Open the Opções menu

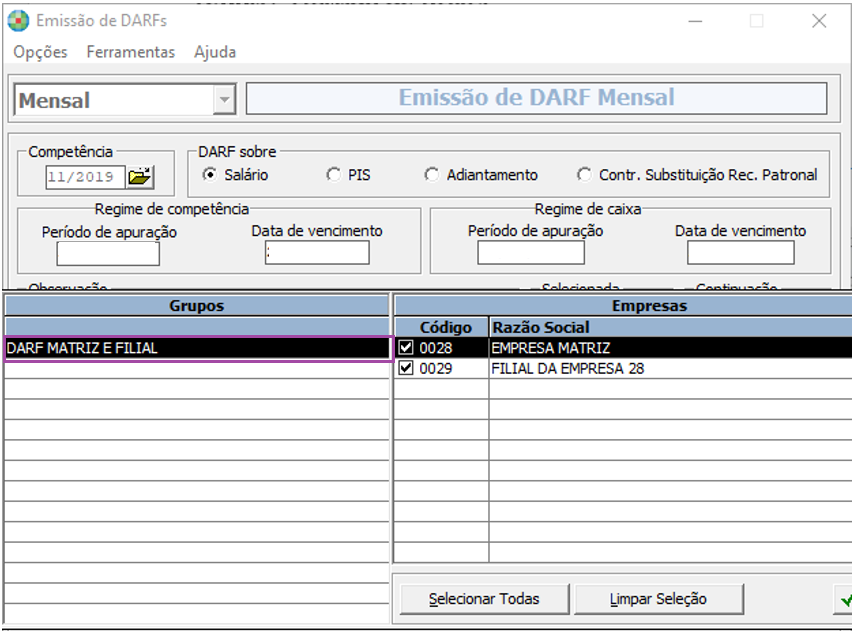(x=40, y=52)
